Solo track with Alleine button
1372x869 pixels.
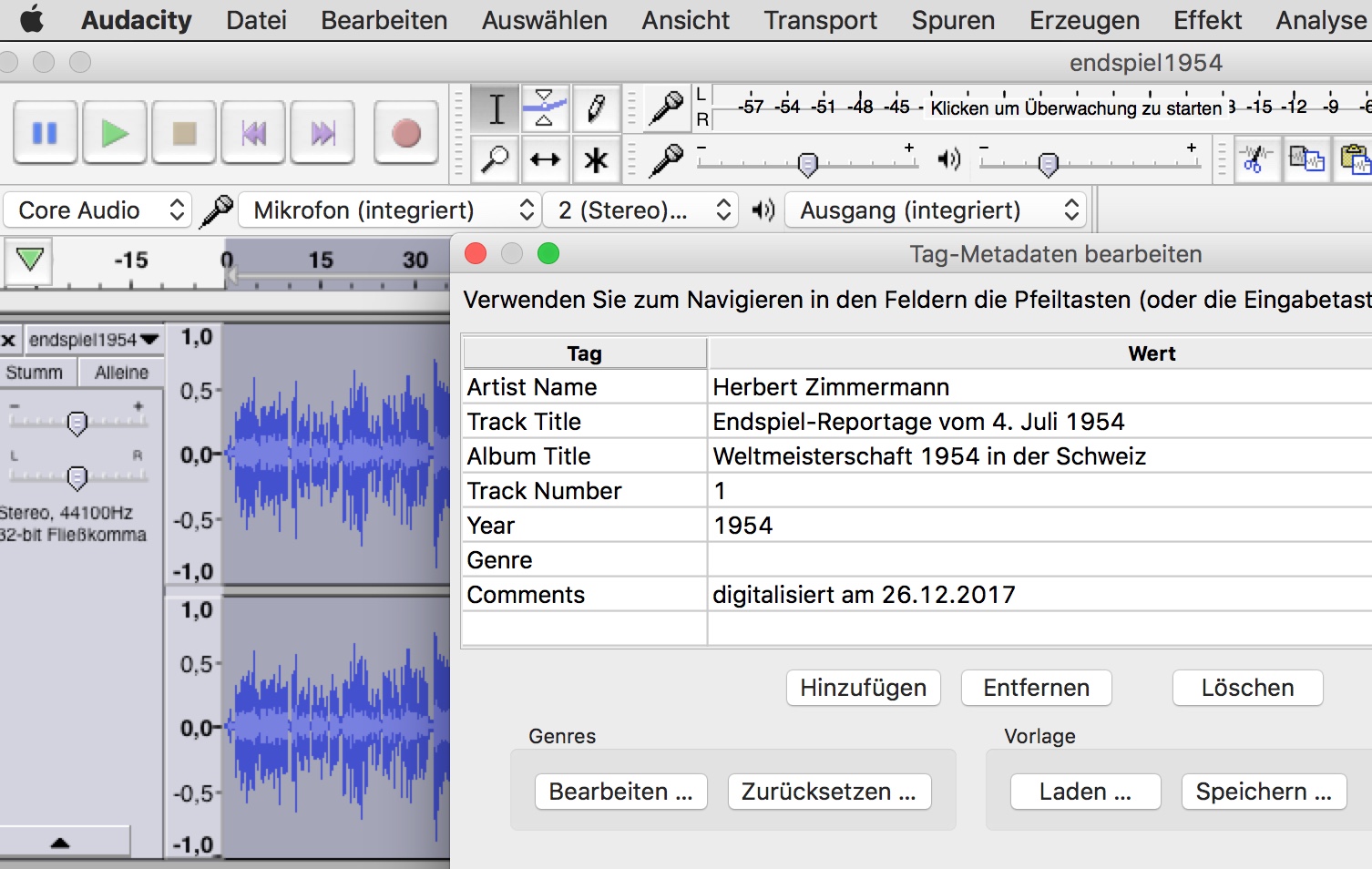click(x=121, y=373)
